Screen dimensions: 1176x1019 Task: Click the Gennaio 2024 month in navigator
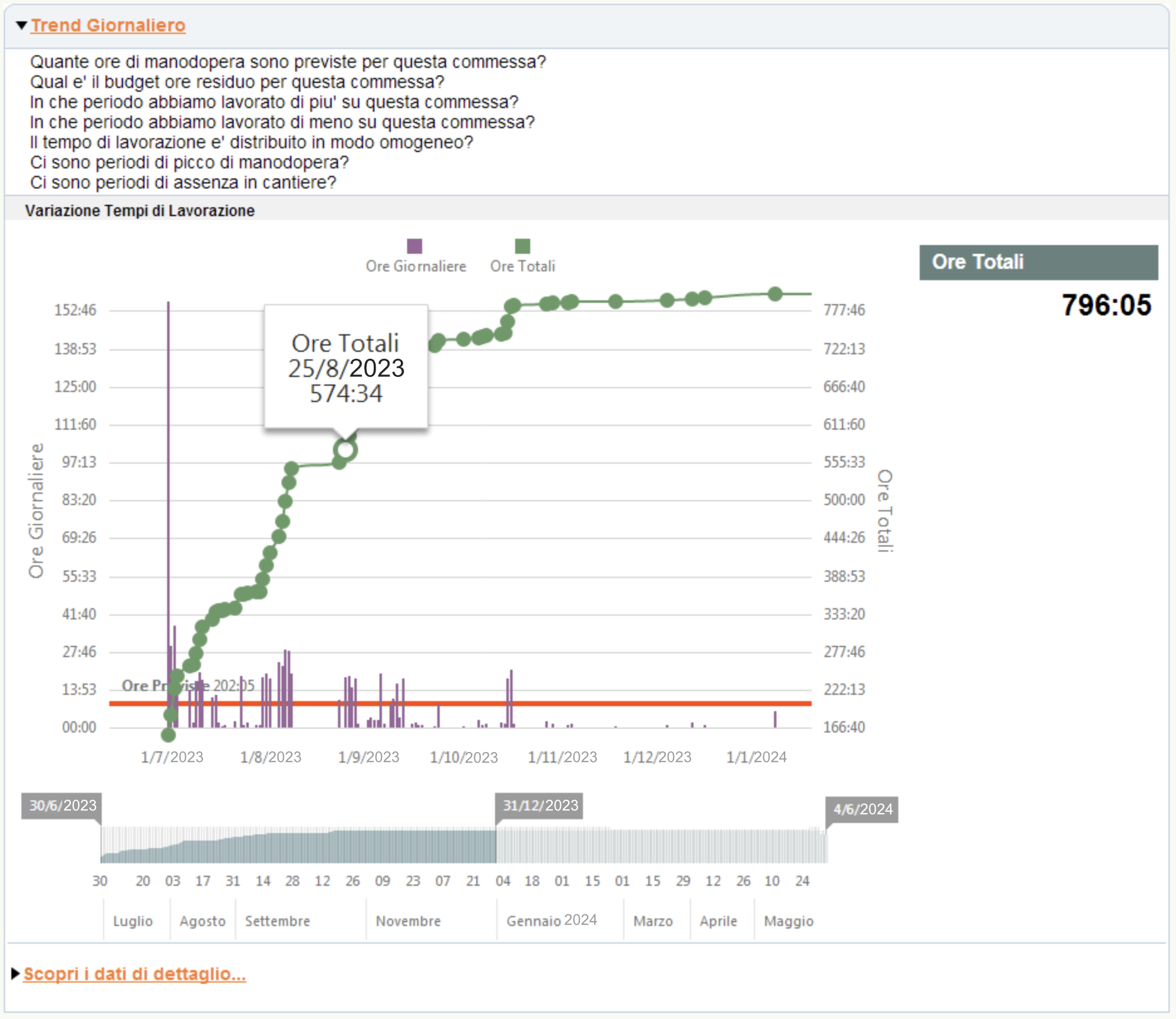pos(552,920)
